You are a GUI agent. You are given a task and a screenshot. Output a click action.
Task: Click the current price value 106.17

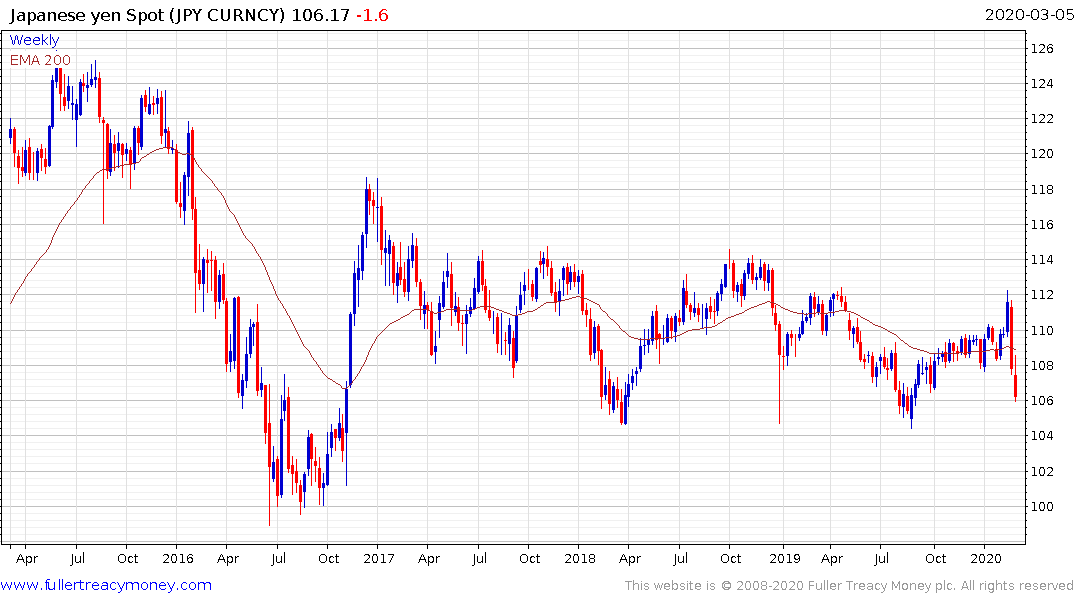point(321,15)
